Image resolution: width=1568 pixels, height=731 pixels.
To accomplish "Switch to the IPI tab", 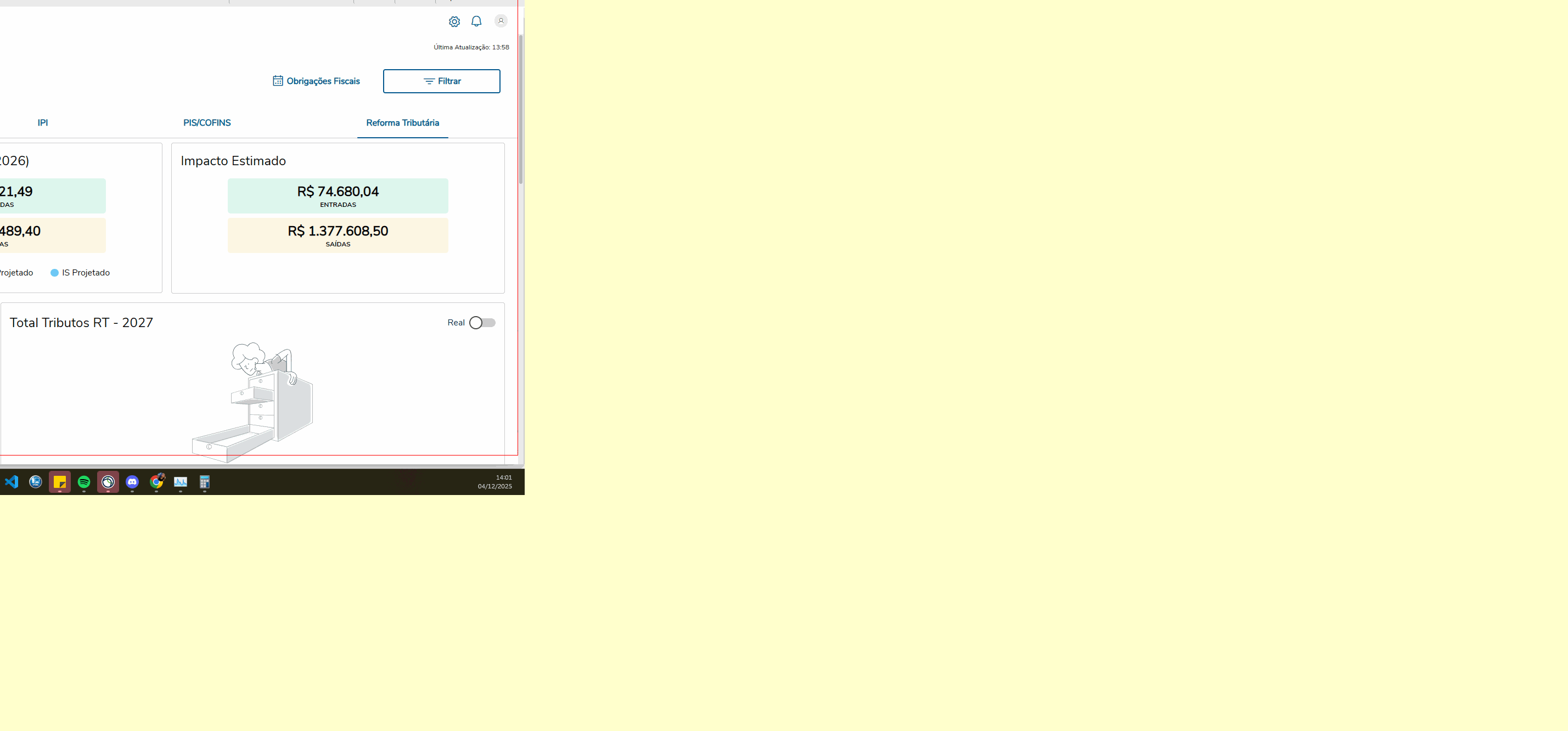I will coord(43,123).
